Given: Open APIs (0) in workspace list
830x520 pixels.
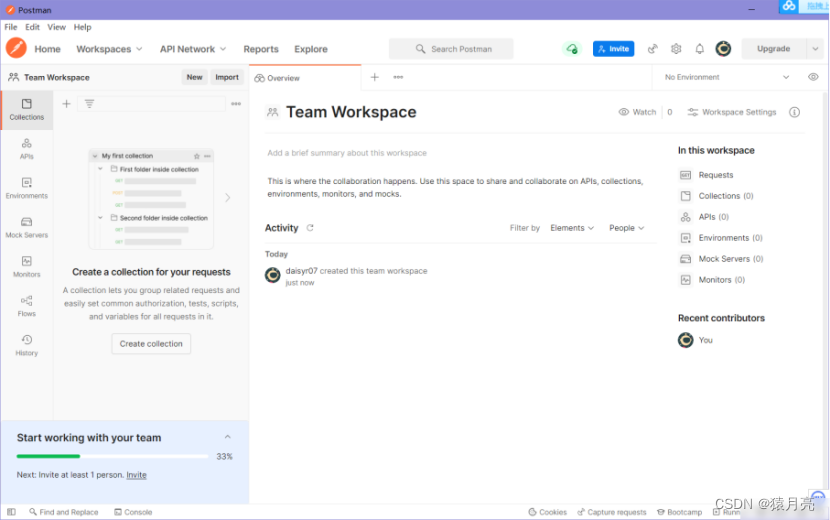Looking at the screenshot, I should point(704,217).
